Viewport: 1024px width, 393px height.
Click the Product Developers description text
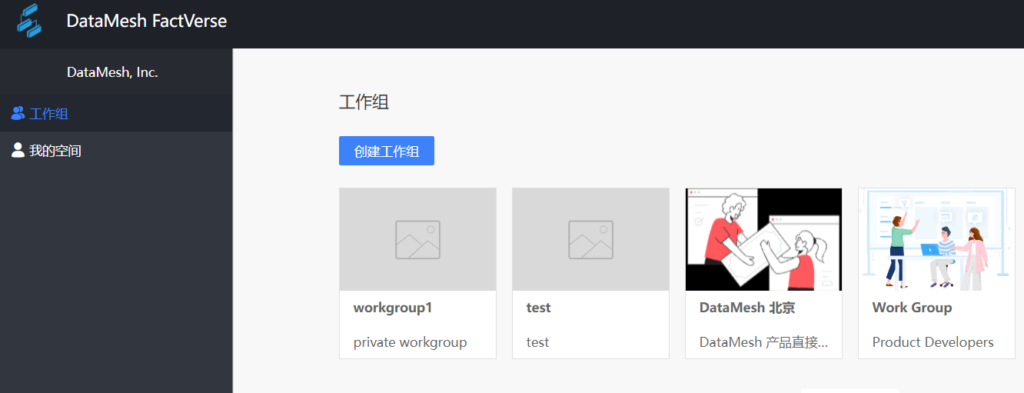point(933,342)
